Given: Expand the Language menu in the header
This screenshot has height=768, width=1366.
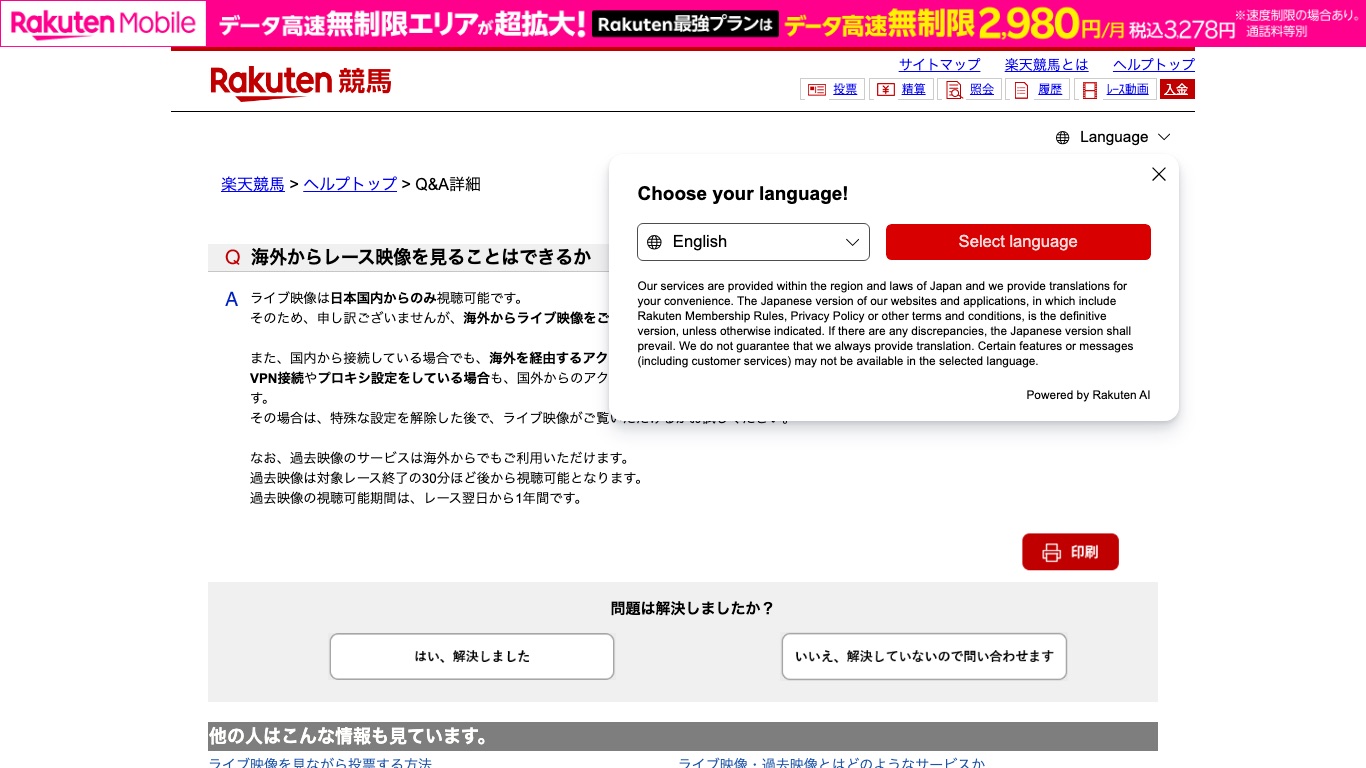Looking at the screenshot, I should click(x=1113, y=137).
